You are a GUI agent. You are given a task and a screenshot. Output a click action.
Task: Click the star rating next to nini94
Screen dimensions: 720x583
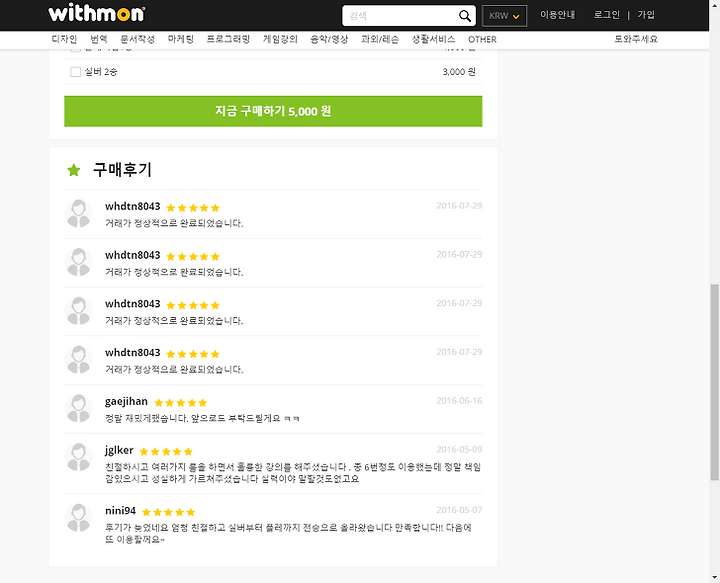point(169,512)
